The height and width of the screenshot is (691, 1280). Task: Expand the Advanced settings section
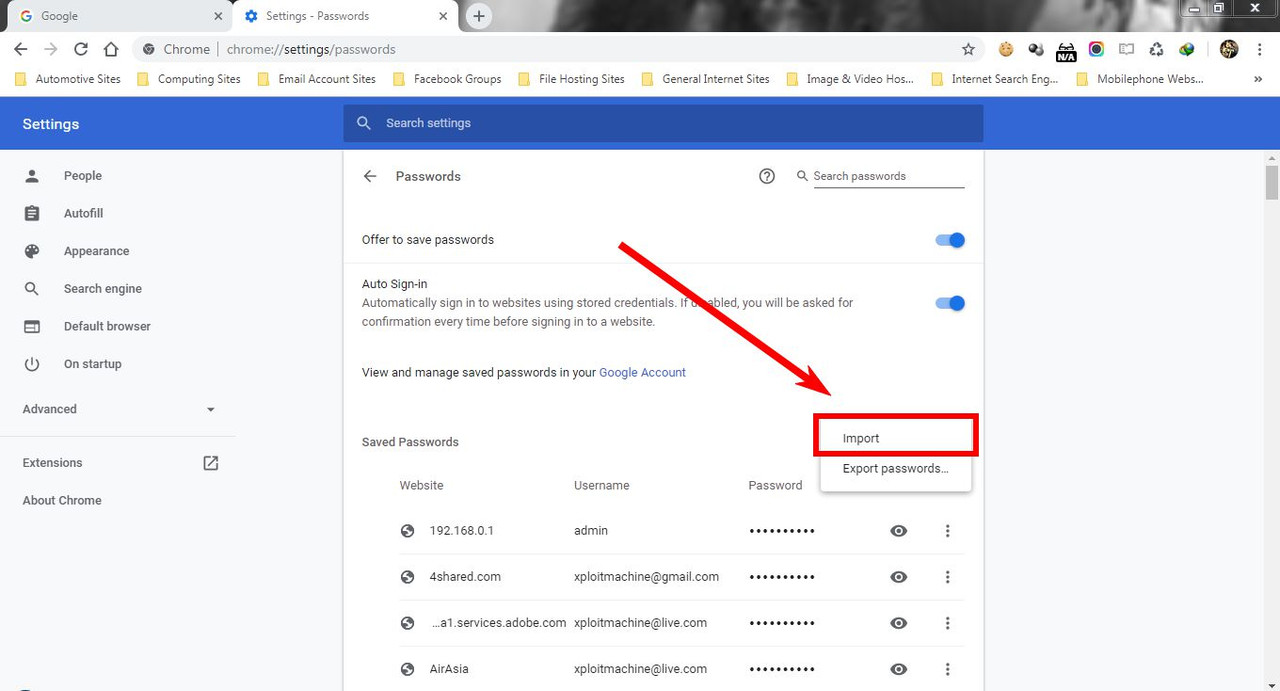[x=119, y=409]
